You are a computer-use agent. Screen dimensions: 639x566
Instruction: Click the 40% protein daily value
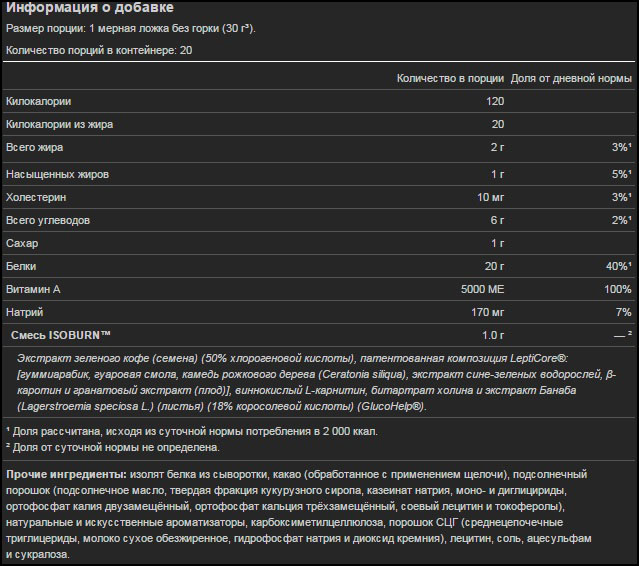point(619,266)
